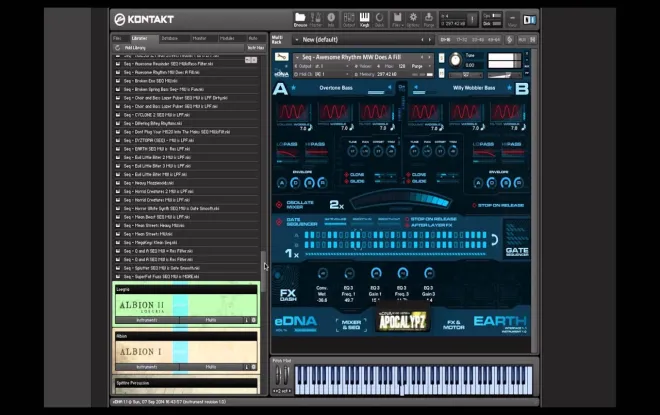The image size is (660, 415).
Task: Click the Tune knob
Action: click(x=455, y=60)
